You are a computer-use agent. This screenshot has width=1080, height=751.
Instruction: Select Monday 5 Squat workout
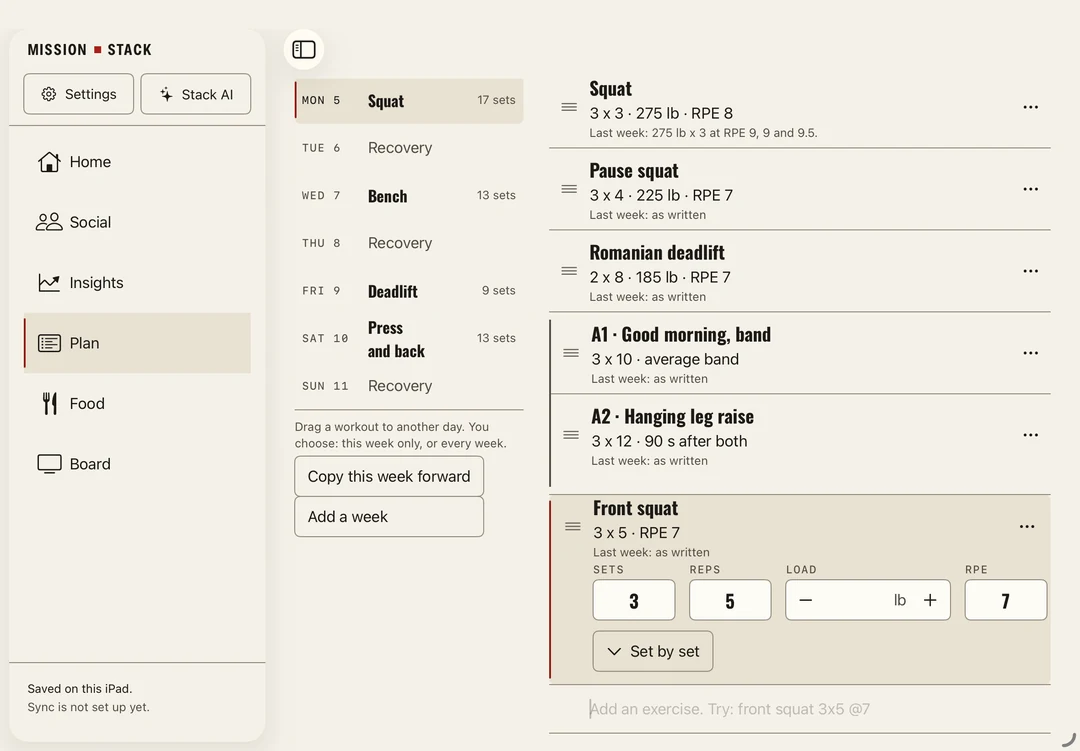(x=409, y=101)
